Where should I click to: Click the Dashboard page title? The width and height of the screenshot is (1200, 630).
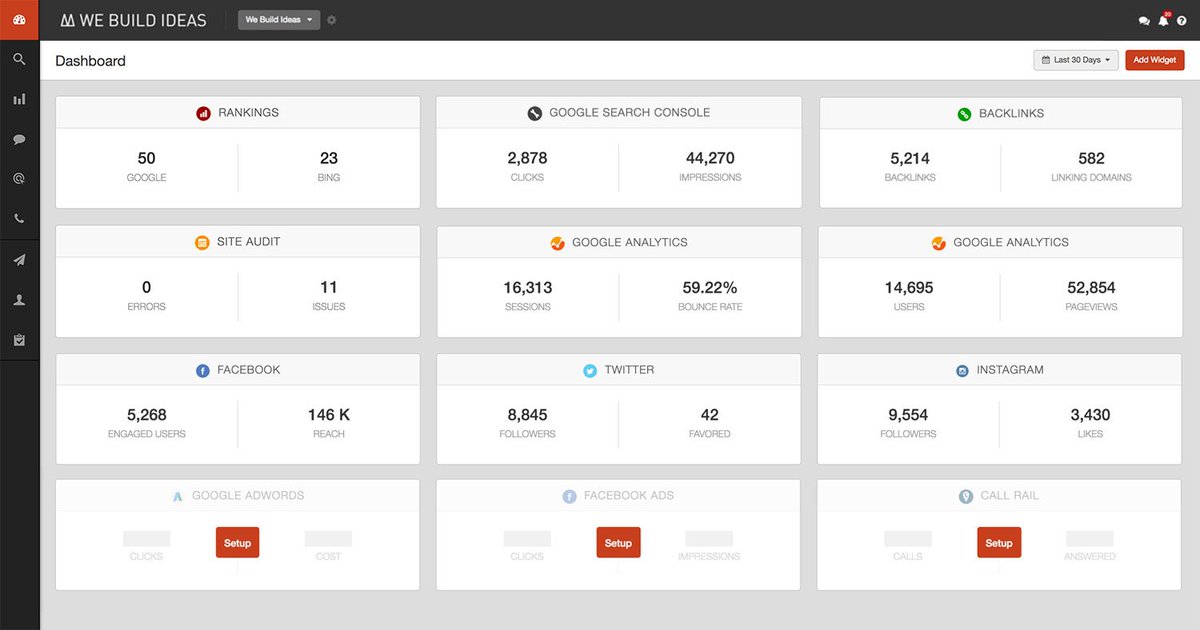pos(90,61)
